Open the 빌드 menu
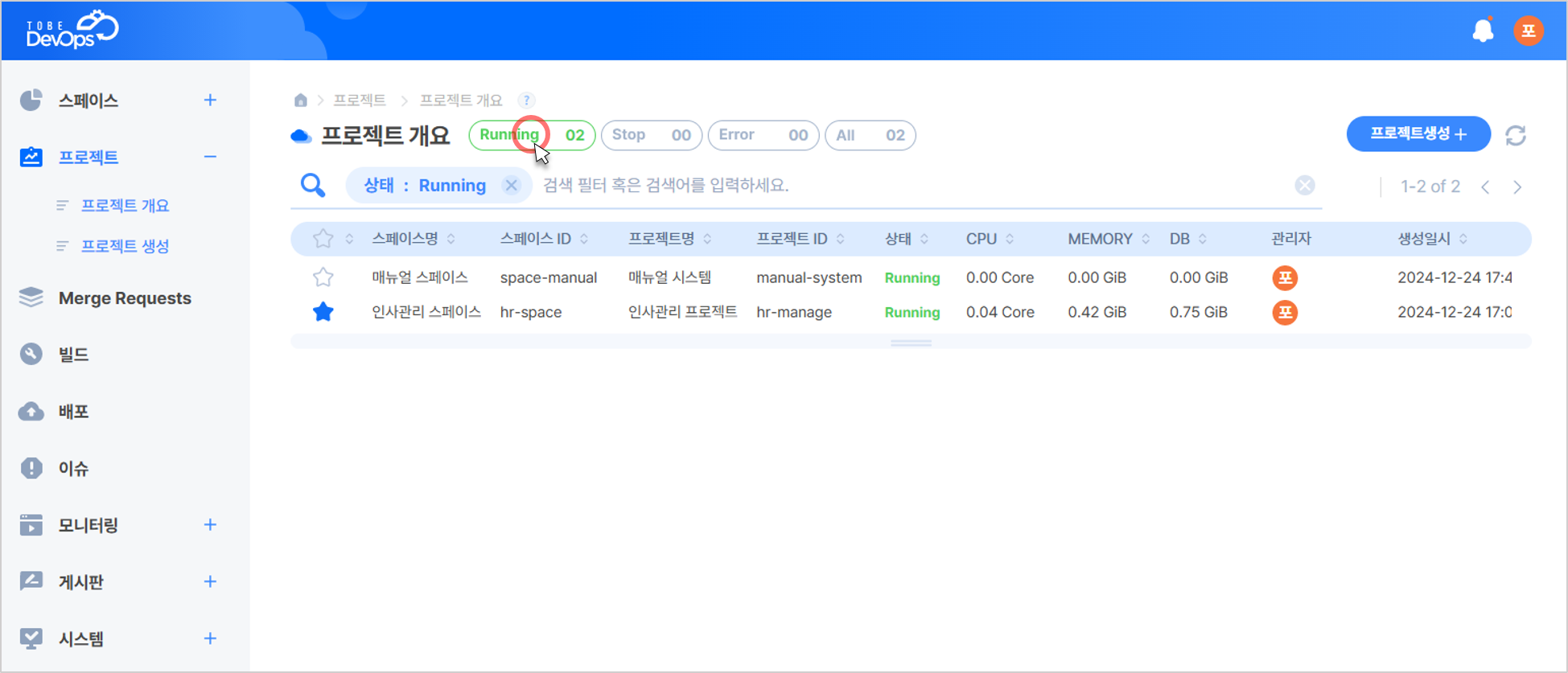The height and width of the screenshot is (673, 1568). click(x=73, y=355)
